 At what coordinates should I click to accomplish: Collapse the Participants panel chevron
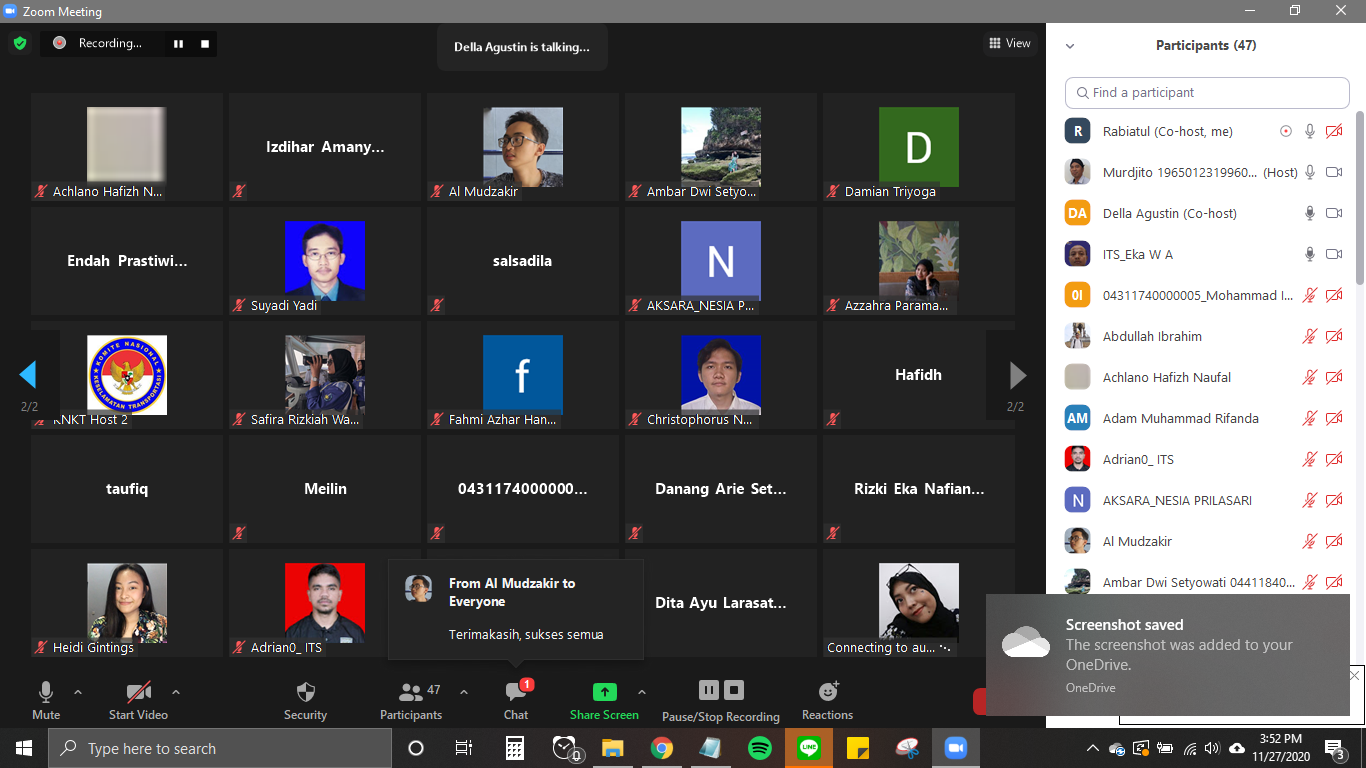tap(1070, 46)
